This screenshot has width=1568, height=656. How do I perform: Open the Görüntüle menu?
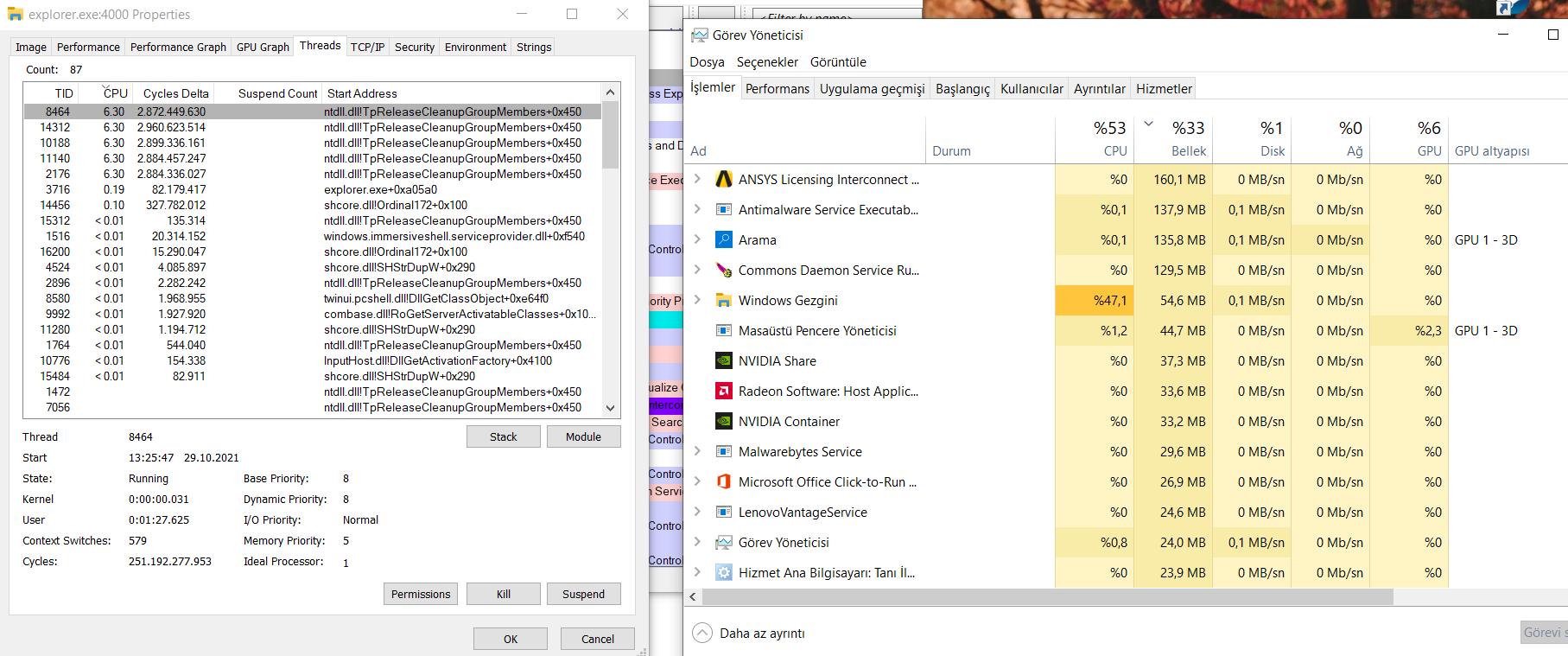coord(838,62)
